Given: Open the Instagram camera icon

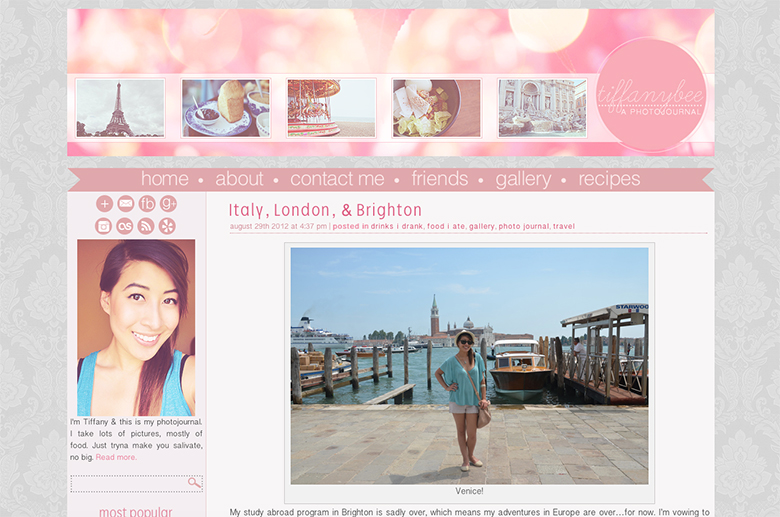Looking at the screenshot, I should pos(103,226).
